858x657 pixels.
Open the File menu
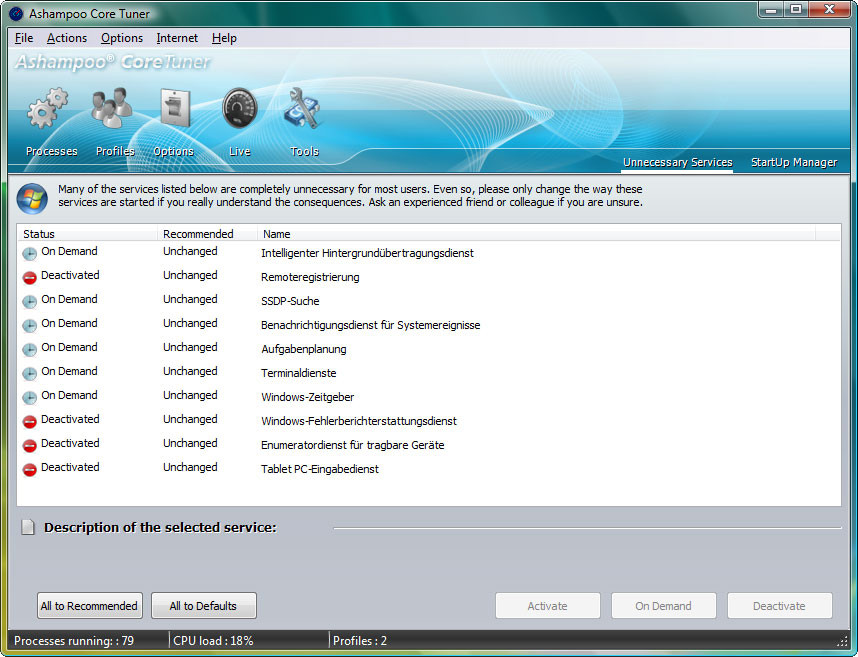pos(24,38)
